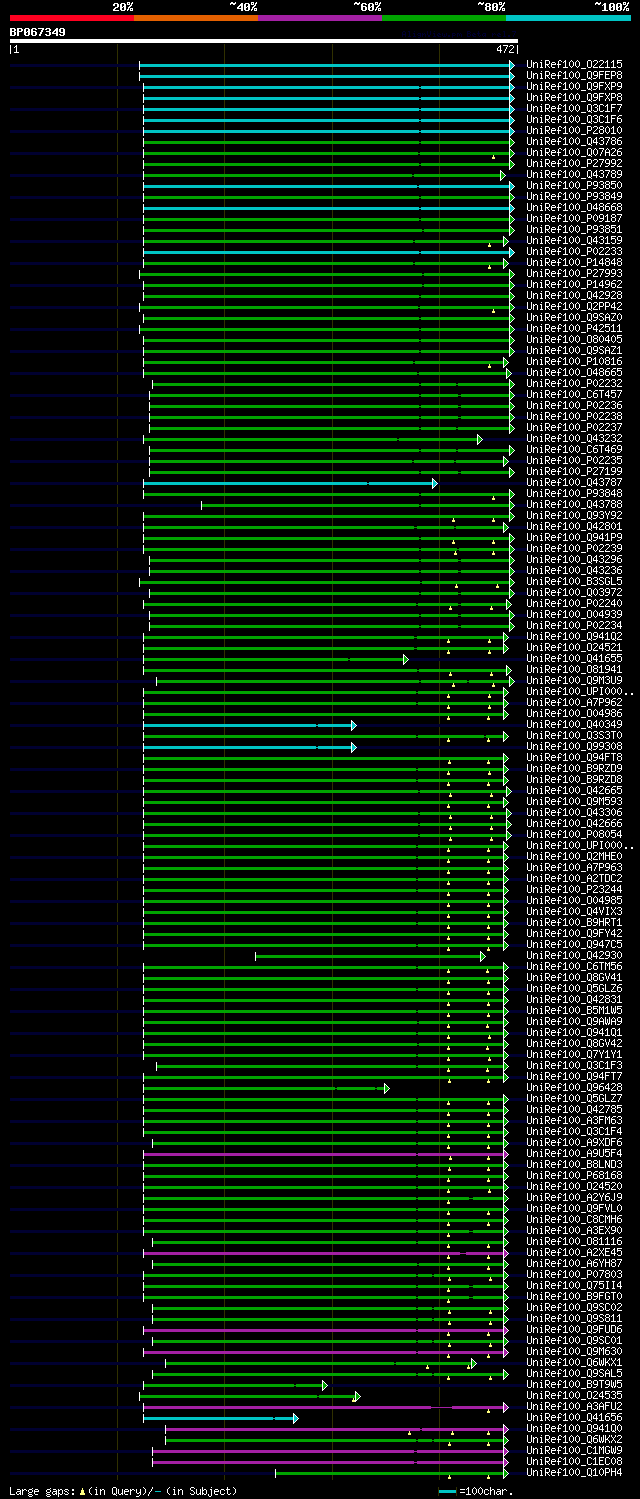The image size is (640, 1499).
Task: Open the UniRef100_O22115 hit label
Action: [574, 64]
